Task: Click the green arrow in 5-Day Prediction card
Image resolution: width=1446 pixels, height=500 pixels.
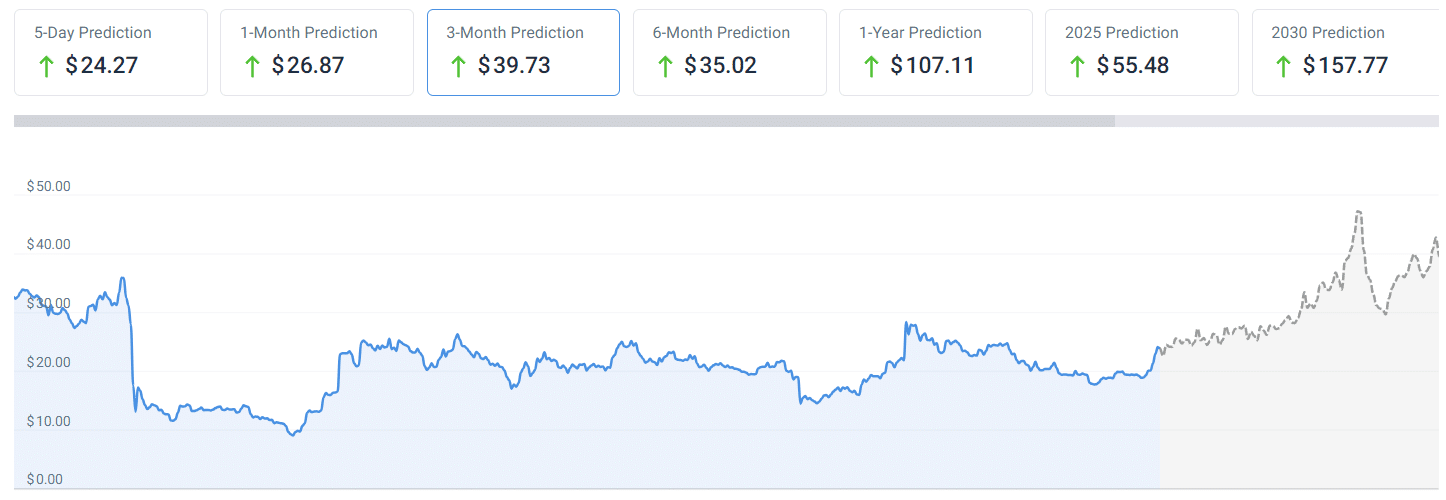Action: (x=46, y=67)
